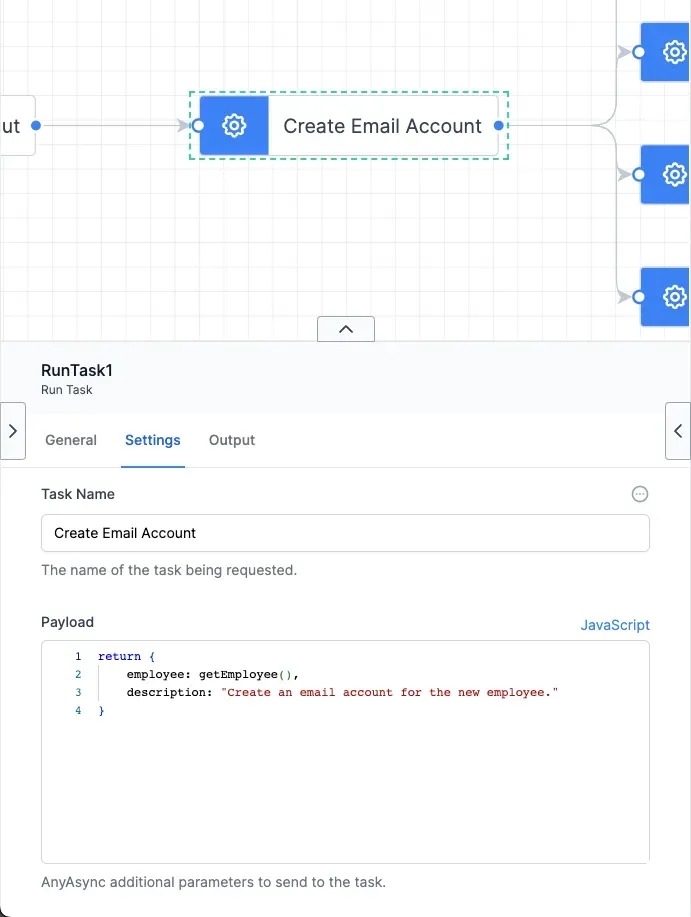The image size is (691, 917).
Task: Click the top-right workflow node gear icon
Action: [675, 52]
